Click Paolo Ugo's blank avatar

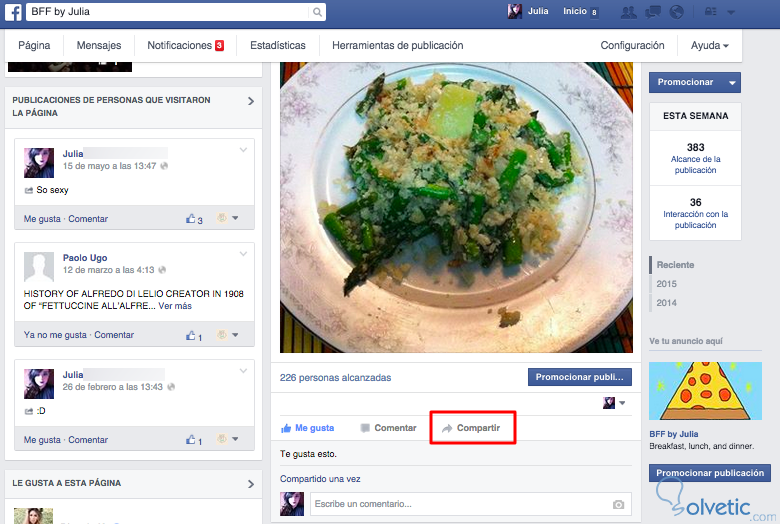[39, 267]
